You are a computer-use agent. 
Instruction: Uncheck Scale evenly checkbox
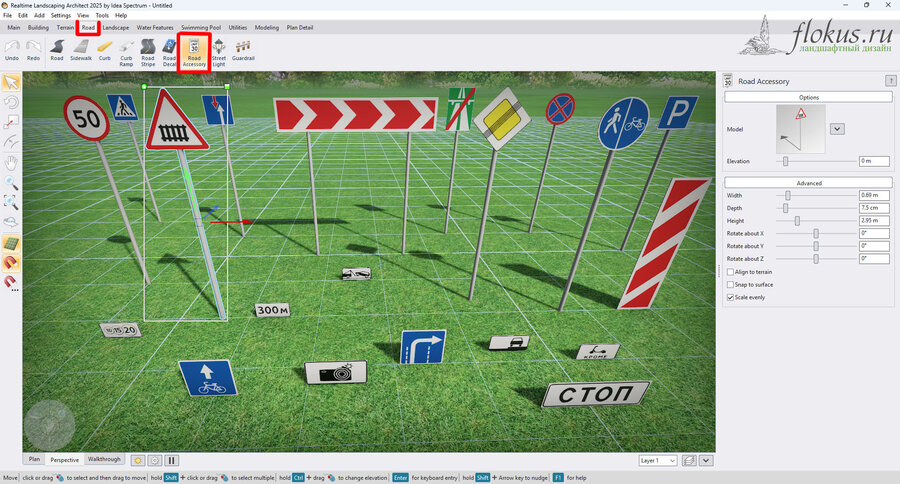(x=730, y=297)
